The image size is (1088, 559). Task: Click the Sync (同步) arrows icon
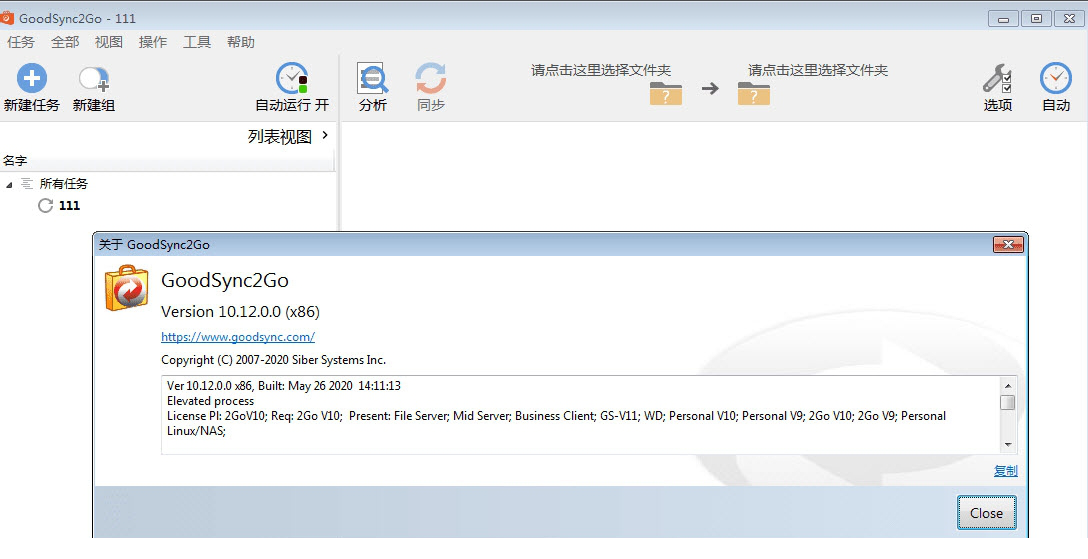click(x=431, y=78)
